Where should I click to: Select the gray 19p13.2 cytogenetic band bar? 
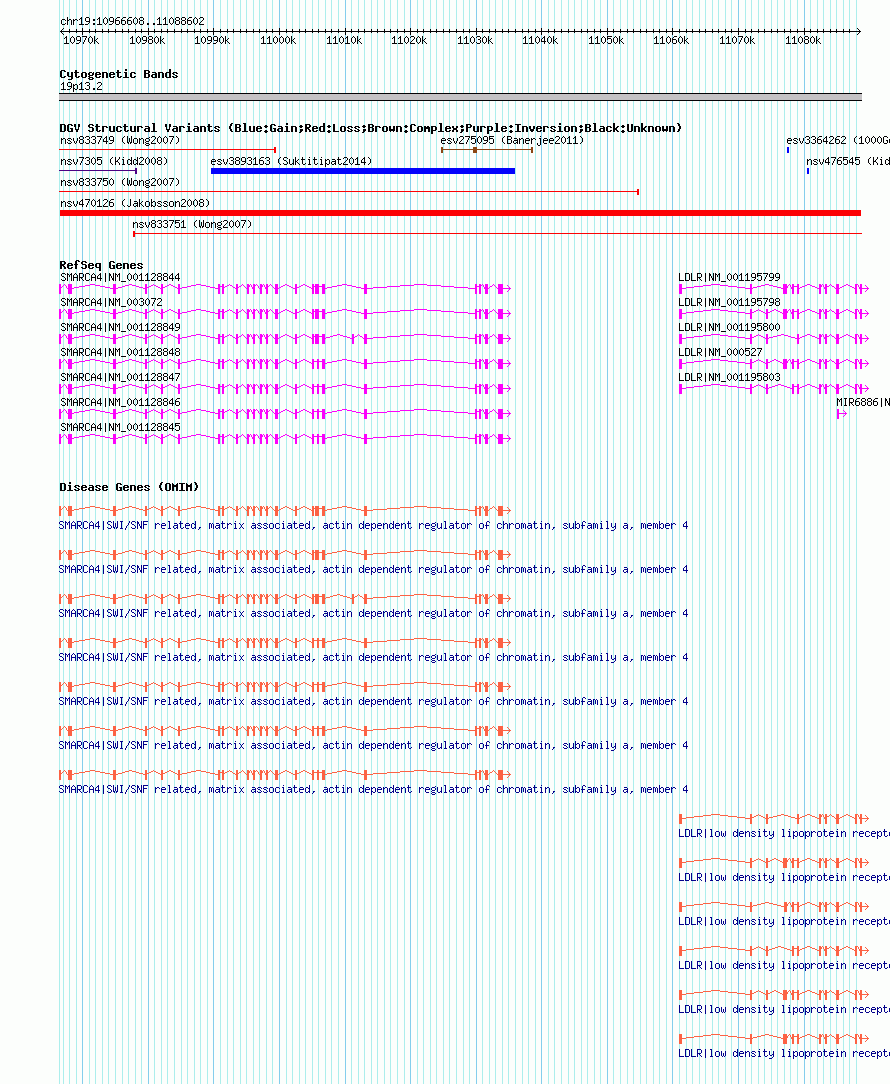click(461, 97)
